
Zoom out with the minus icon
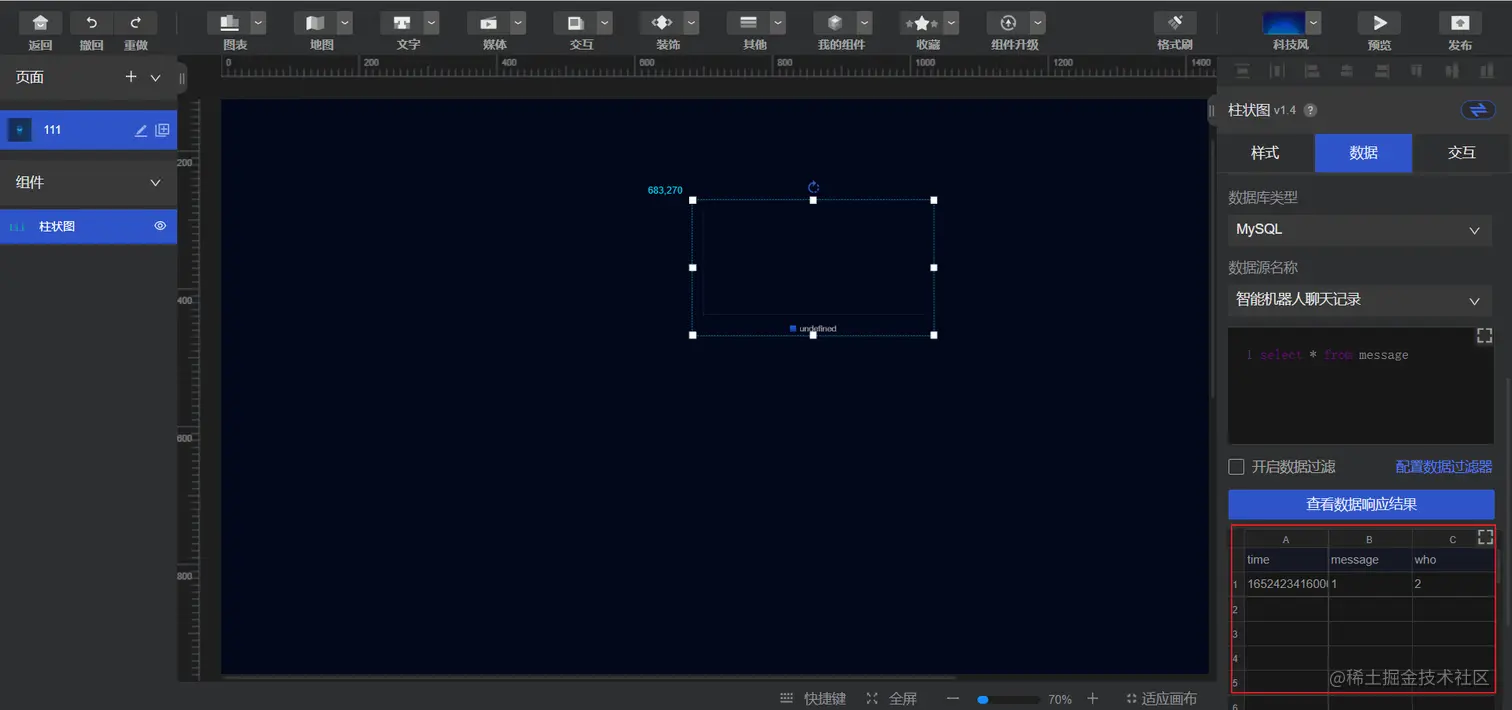pyautogui.click(x=953, y=698)
